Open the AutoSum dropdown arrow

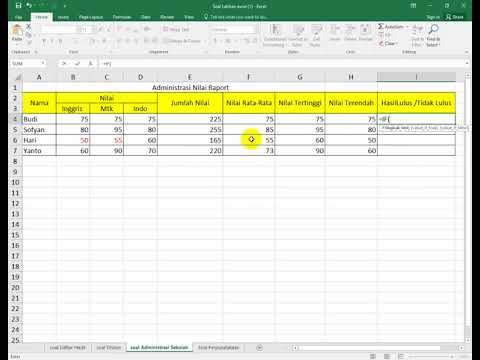[407, 26]
